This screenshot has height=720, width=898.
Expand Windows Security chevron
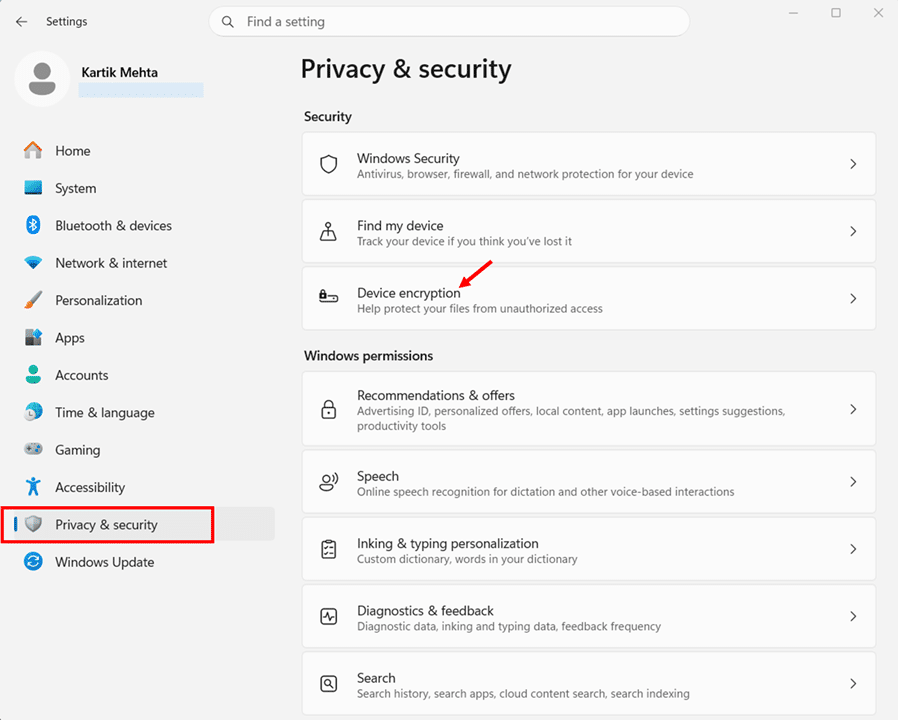pos(853,164)
